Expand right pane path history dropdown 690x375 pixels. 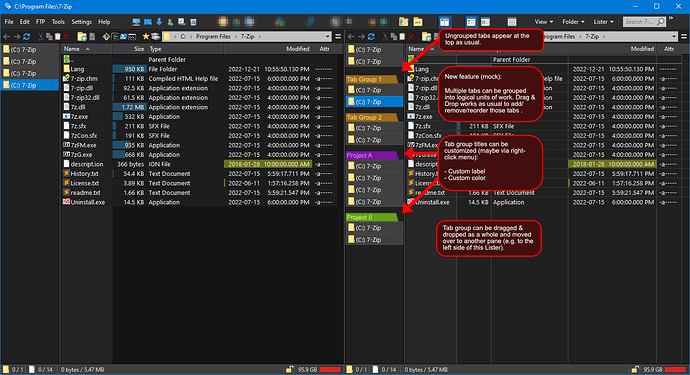[674, 37]
